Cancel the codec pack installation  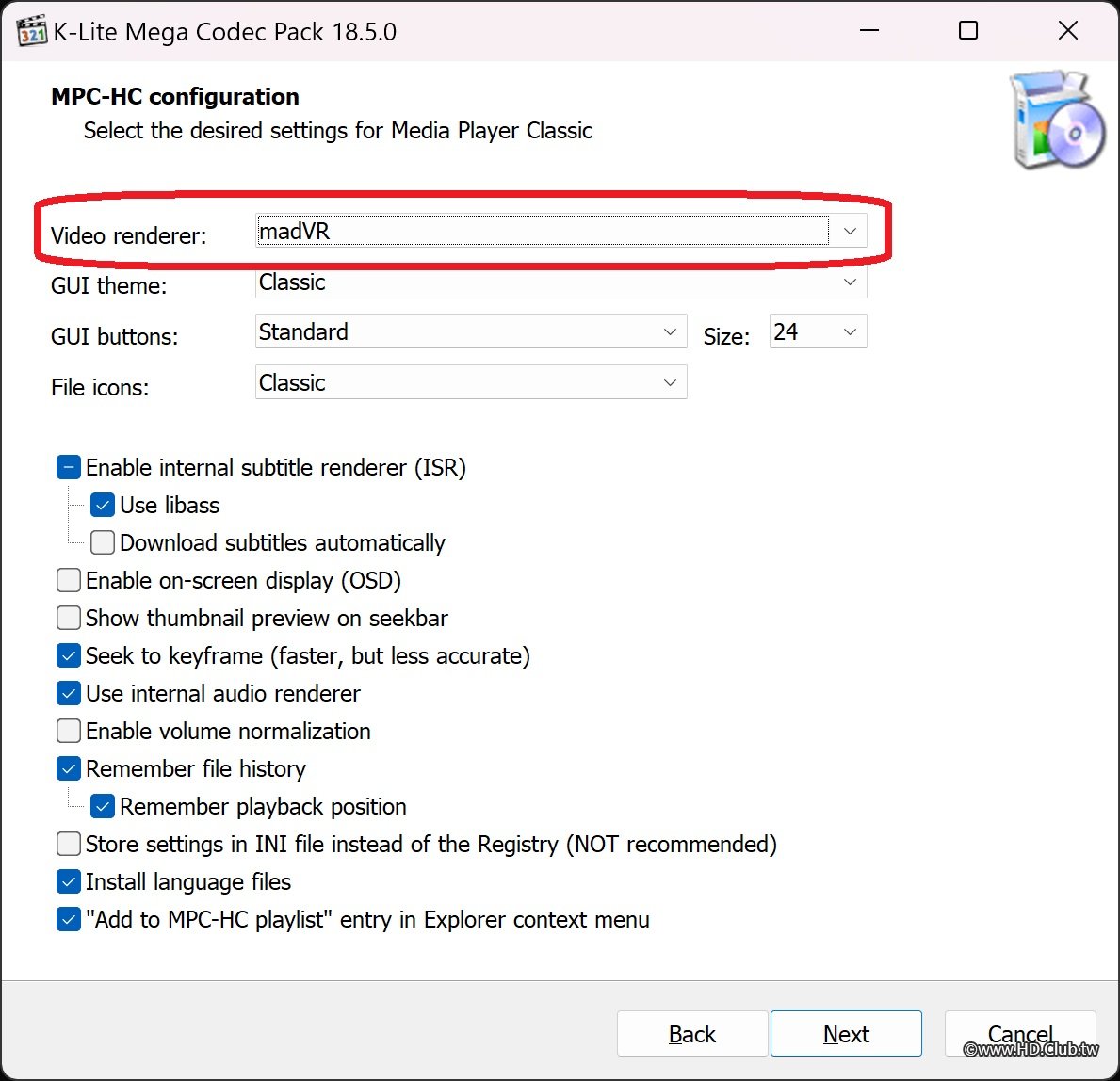[x=1021, y=1034]
